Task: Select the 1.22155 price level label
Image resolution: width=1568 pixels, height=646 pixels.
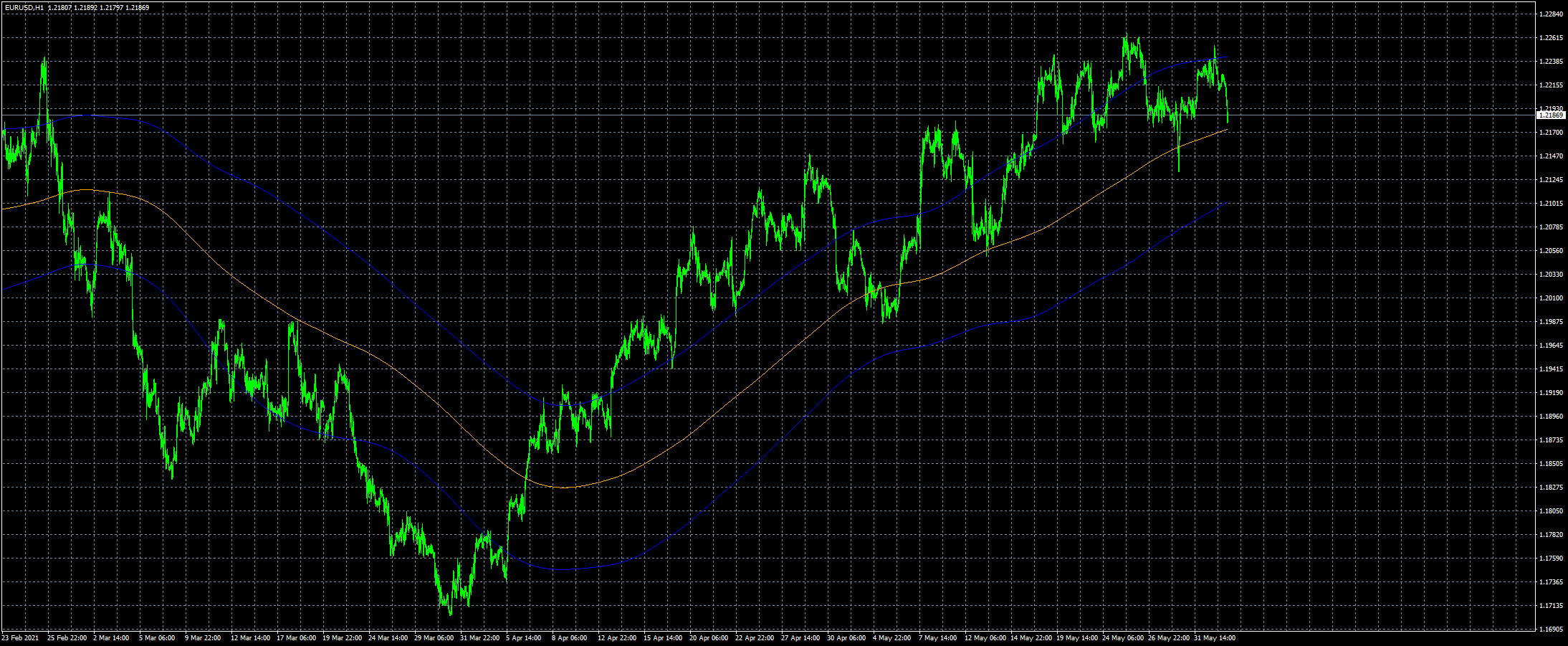Action: pyautogui.click(x=1550, y=85)
